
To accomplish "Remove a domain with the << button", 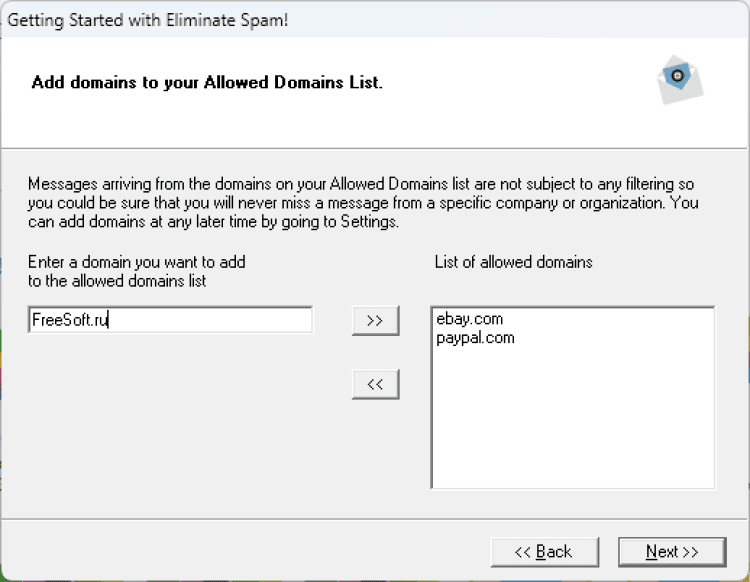I will (x=375, y=384).
